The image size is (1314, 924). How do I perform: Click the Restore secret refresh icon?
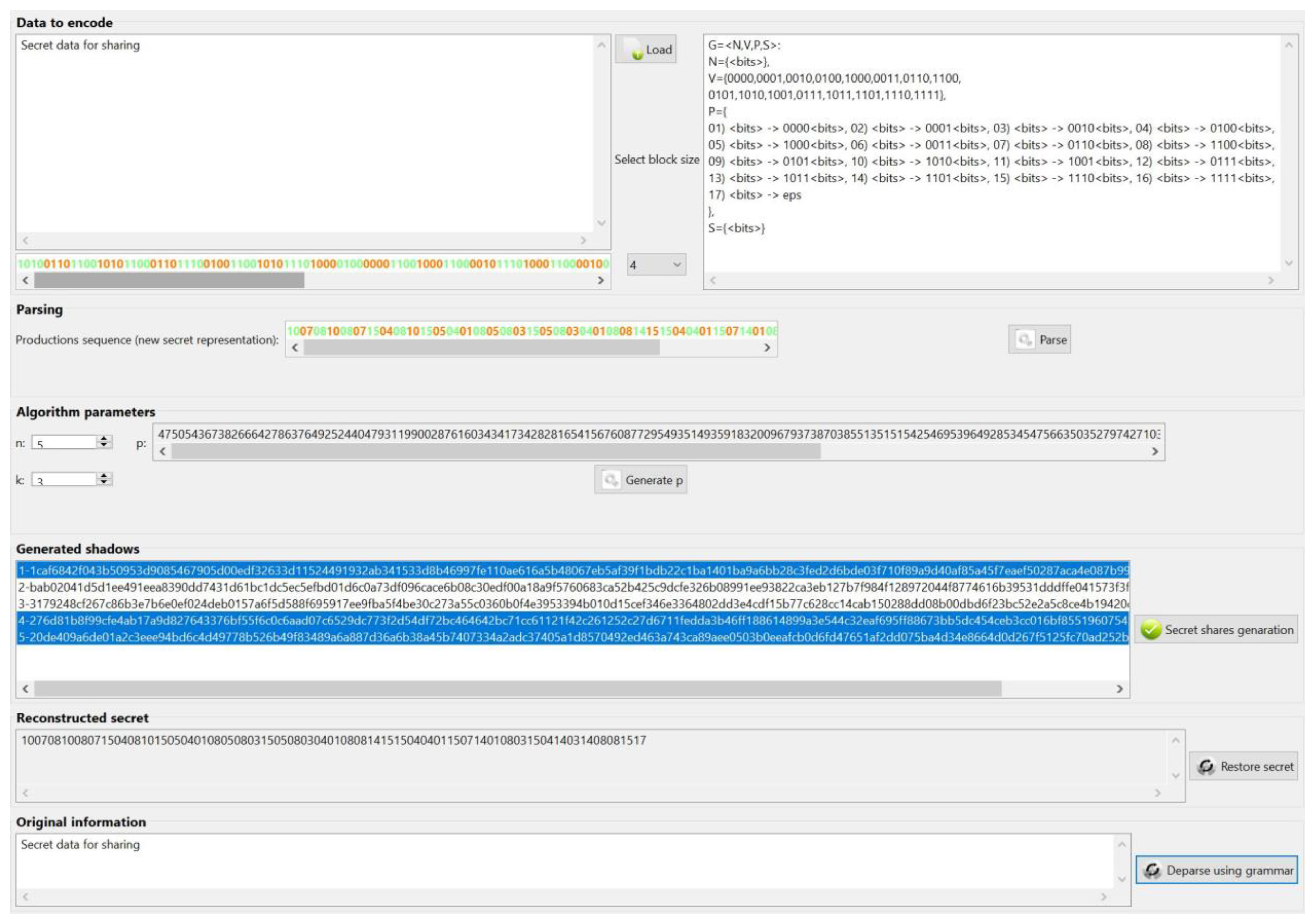click(x=1206, y=767)
